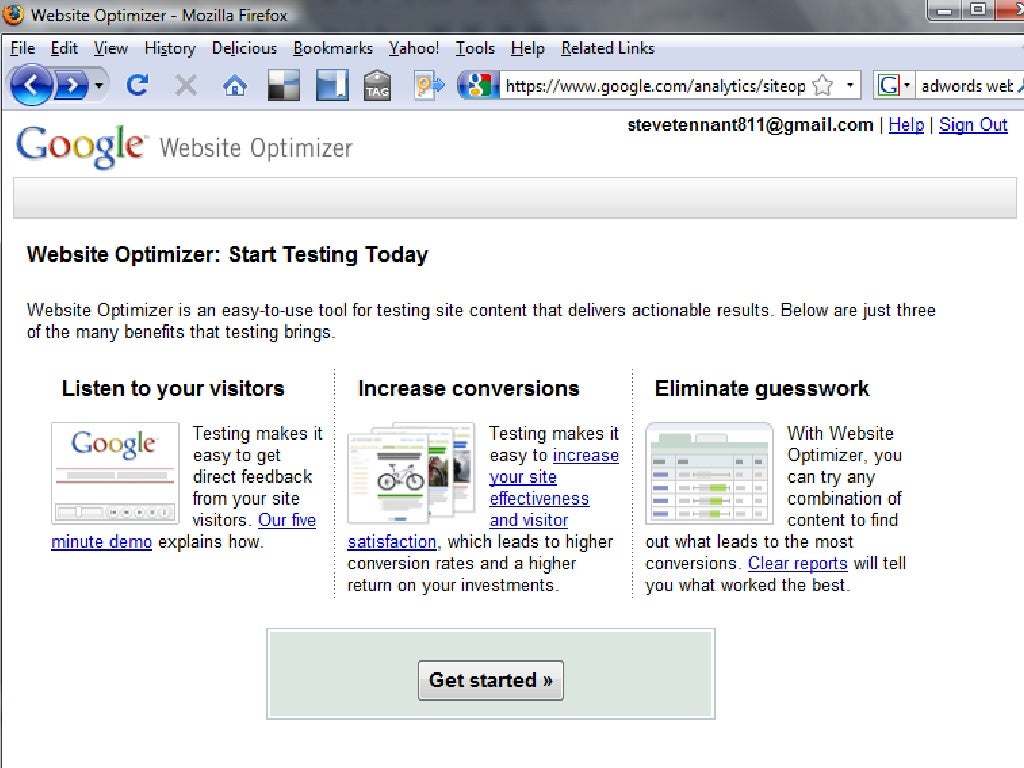Click the Google logo in the page header
Image resolution: width=1024 pixels, height=768 pixels.
[80, 146]
